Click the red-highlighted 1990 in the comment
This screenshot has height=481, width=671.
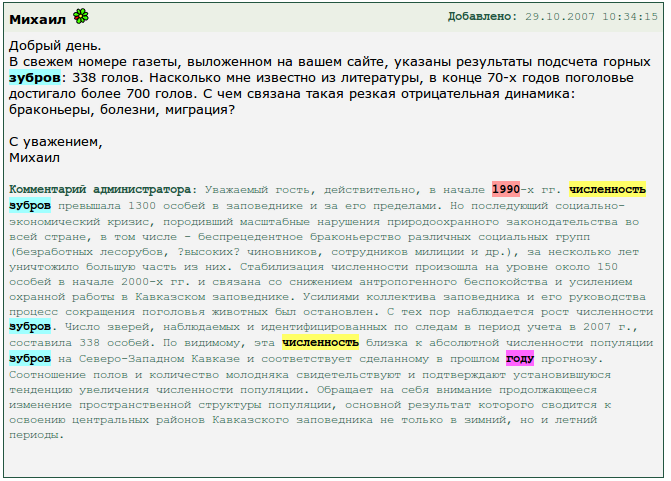(x=505, y=189)
